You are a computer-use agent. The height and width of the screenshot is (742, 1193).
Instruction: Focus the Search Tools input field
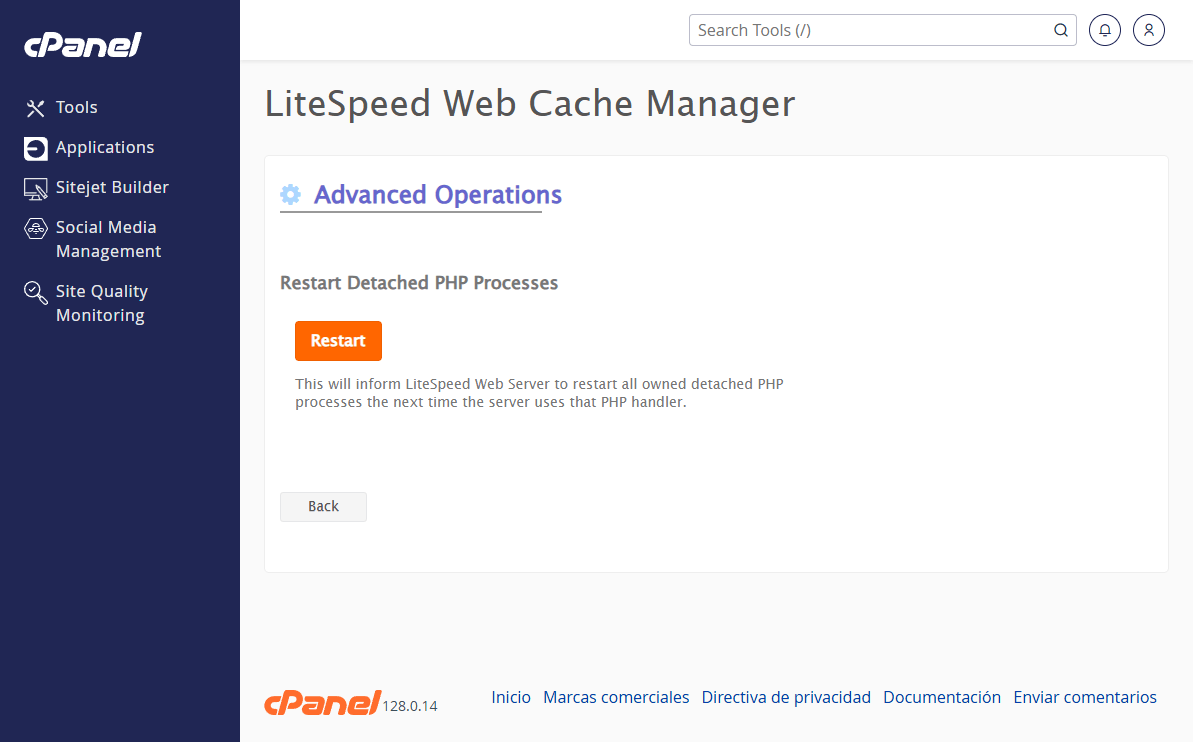click(883, 30)
